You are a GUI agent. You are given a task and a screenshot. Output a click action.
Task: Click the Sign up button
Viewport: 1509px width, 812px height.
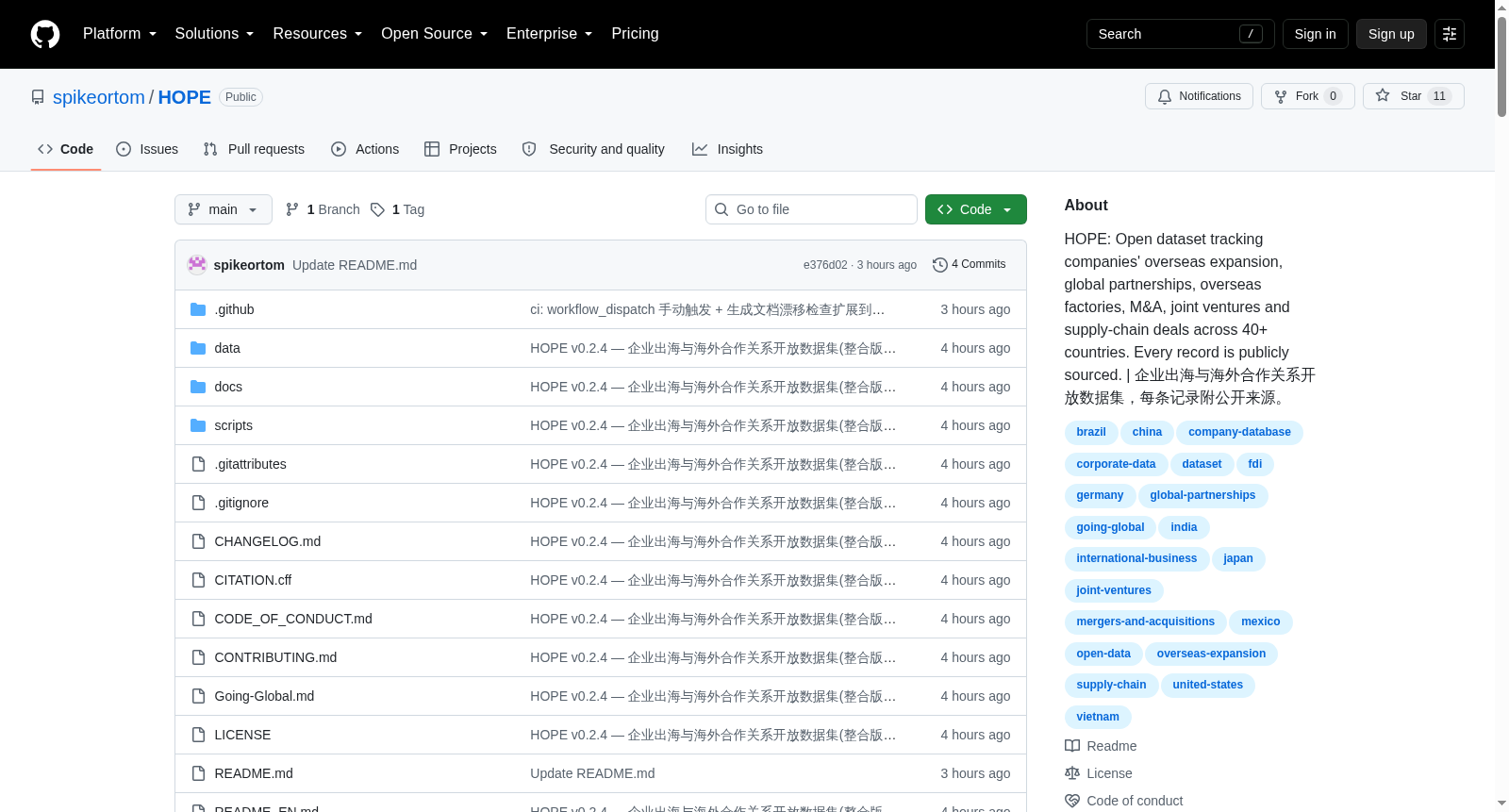(1391, 34)
